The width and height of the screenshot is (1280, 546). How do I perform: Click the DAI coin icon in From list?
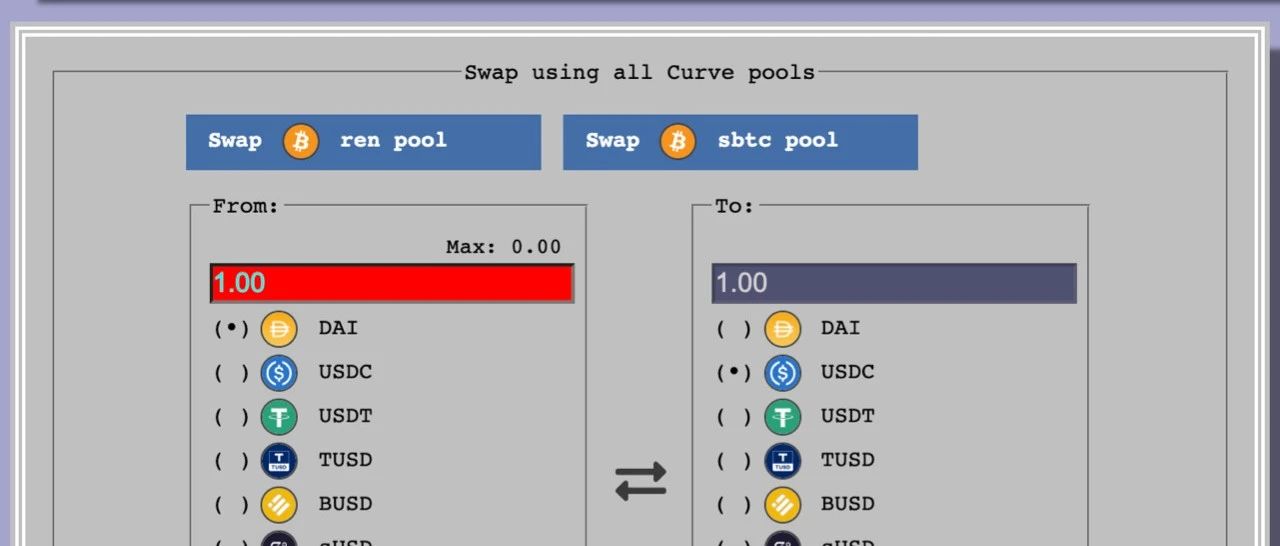279,329
